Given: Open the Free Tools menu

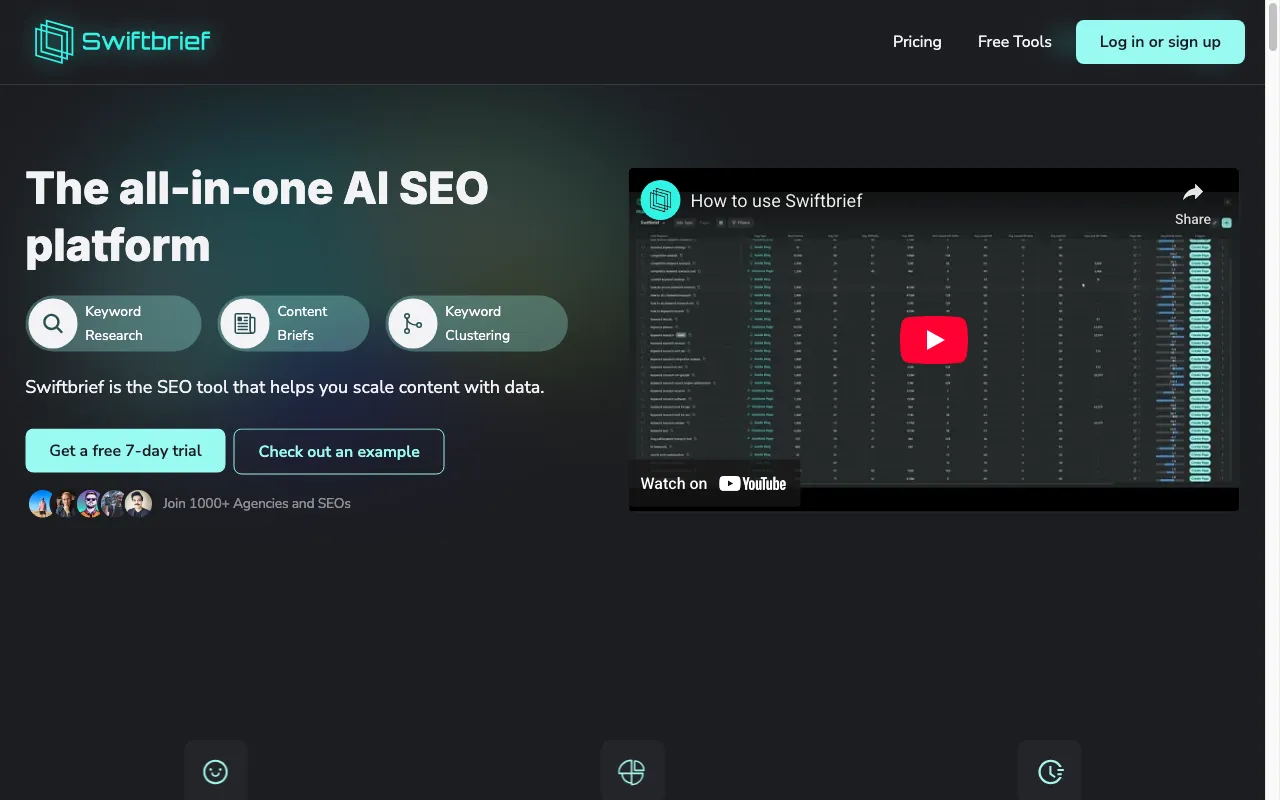Looking at the screenshot, I should point(1014,42).
